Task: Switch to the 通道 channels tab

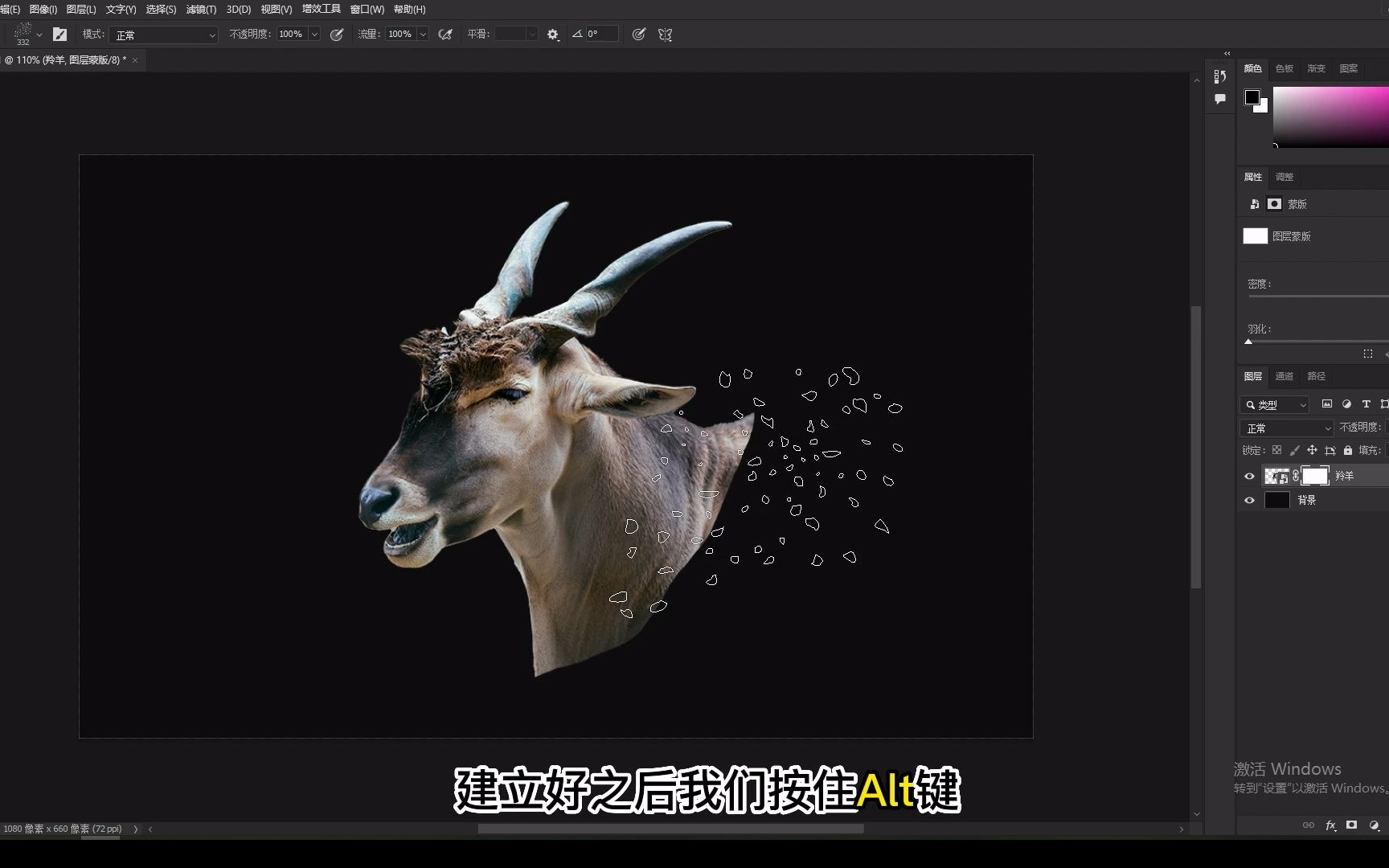Action: click(x=1285, y=376)
